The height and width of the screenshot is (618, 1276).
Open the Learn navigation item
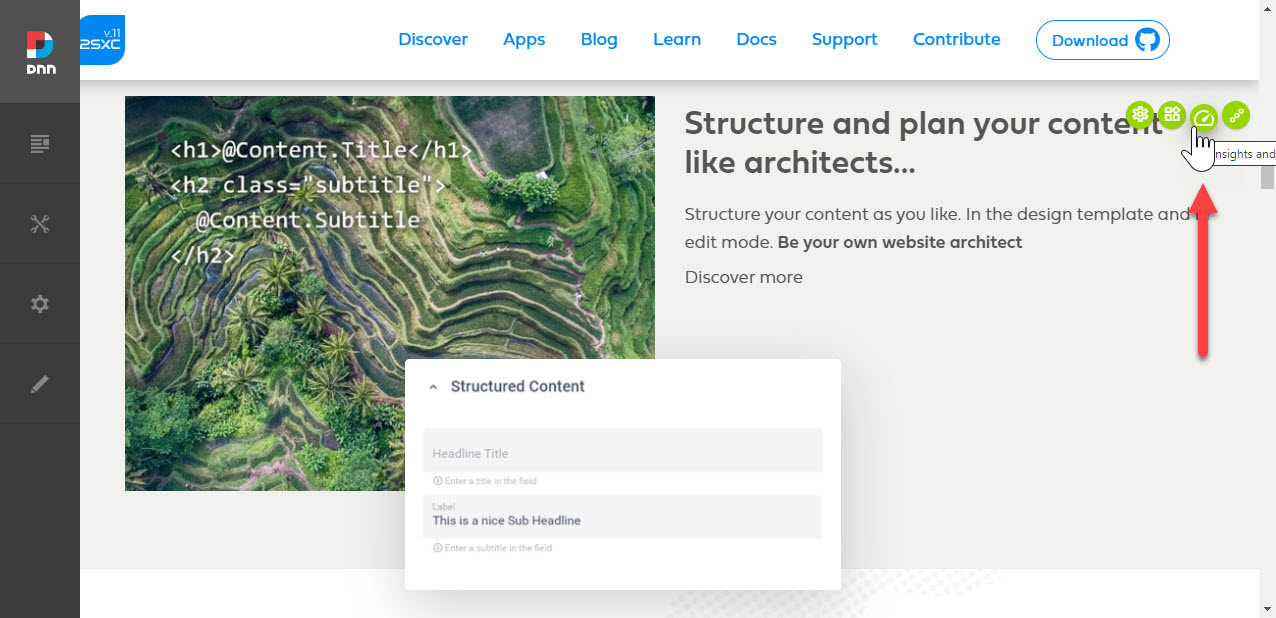(677, 39)
